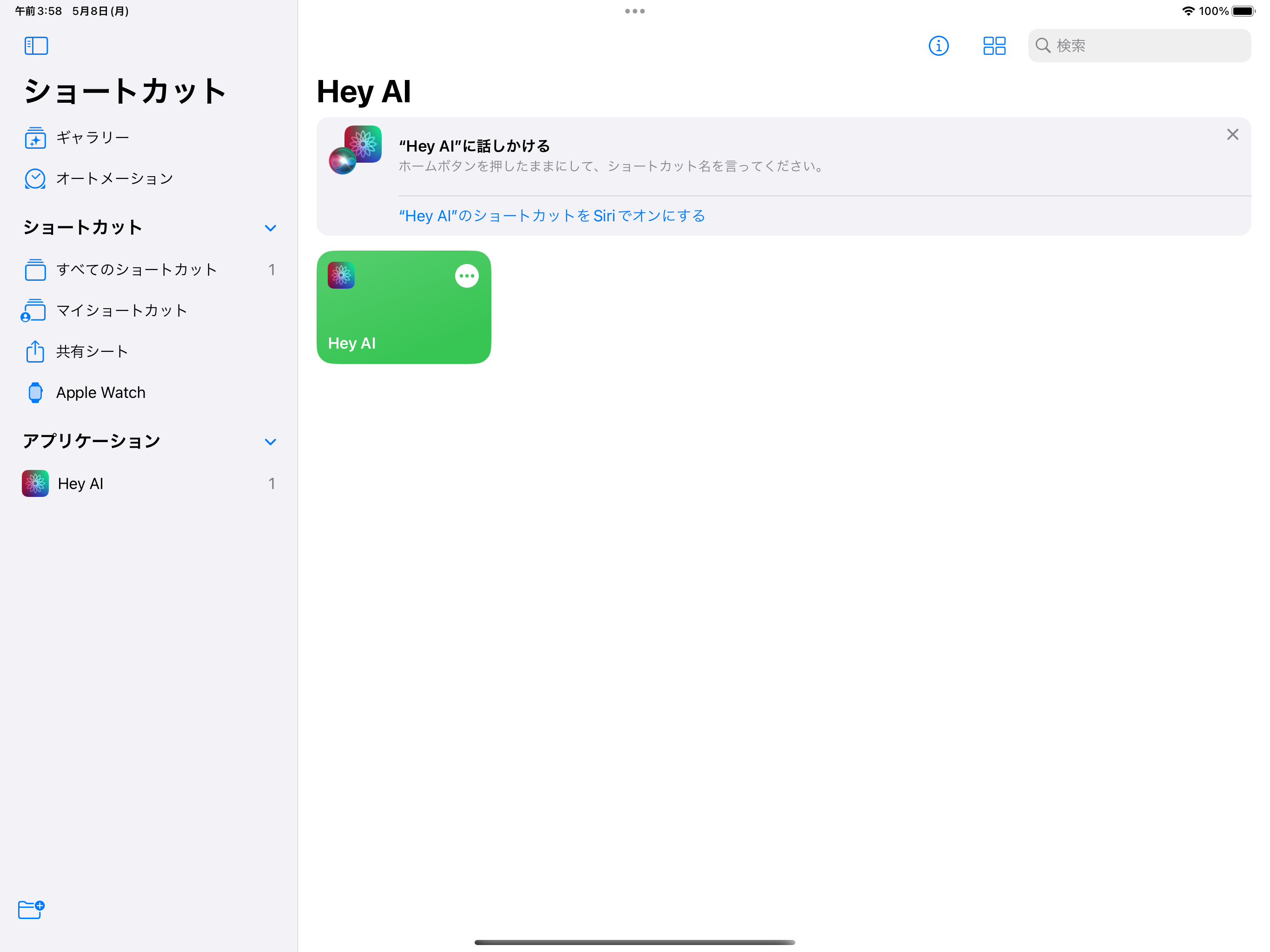Click the アプリケーション section header
The image size is (1270, 952).
(92, 441)
